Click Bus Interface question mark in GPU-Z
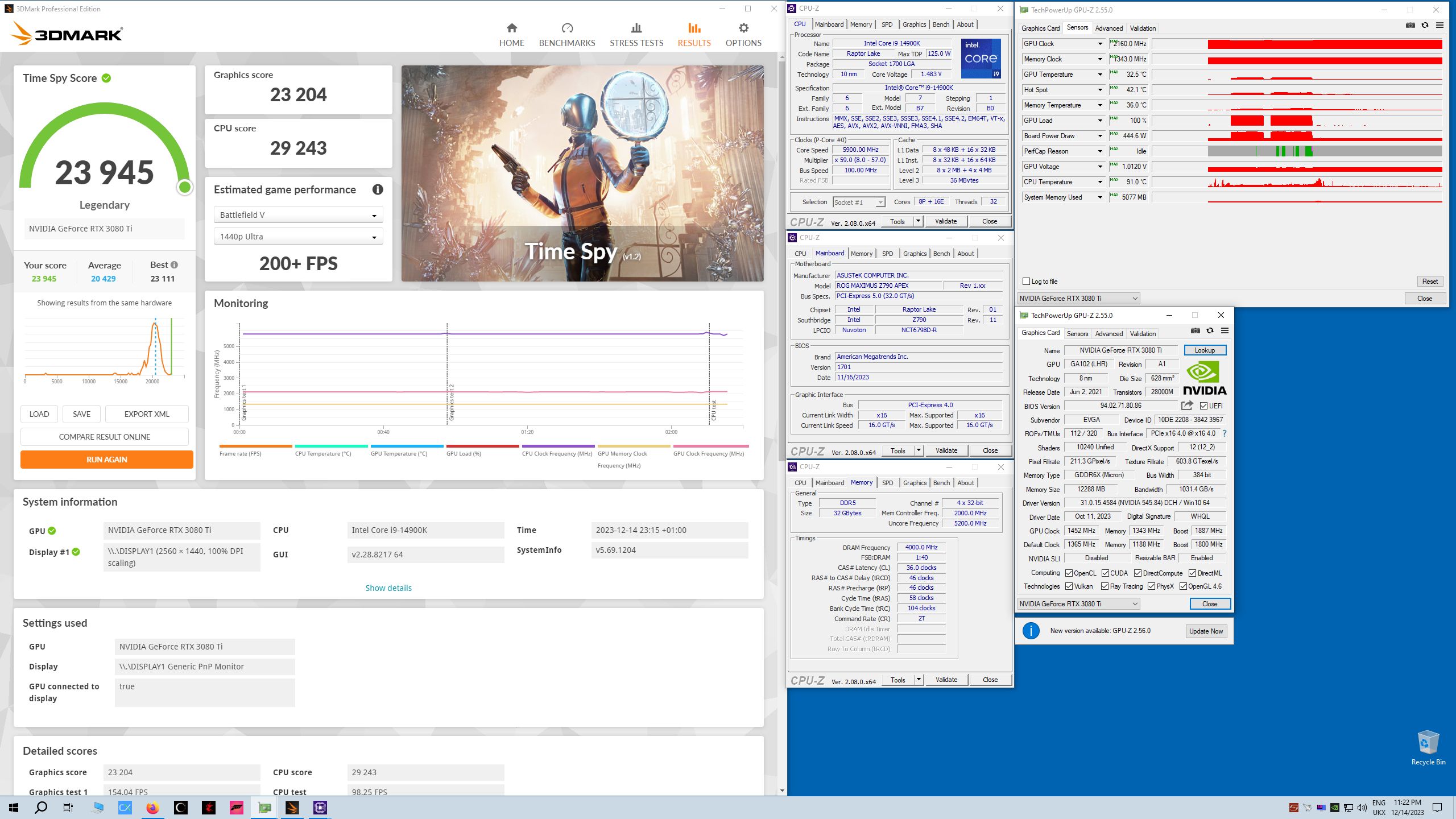Viewport: 1456px width, 819px height. tap(1225, 433)
